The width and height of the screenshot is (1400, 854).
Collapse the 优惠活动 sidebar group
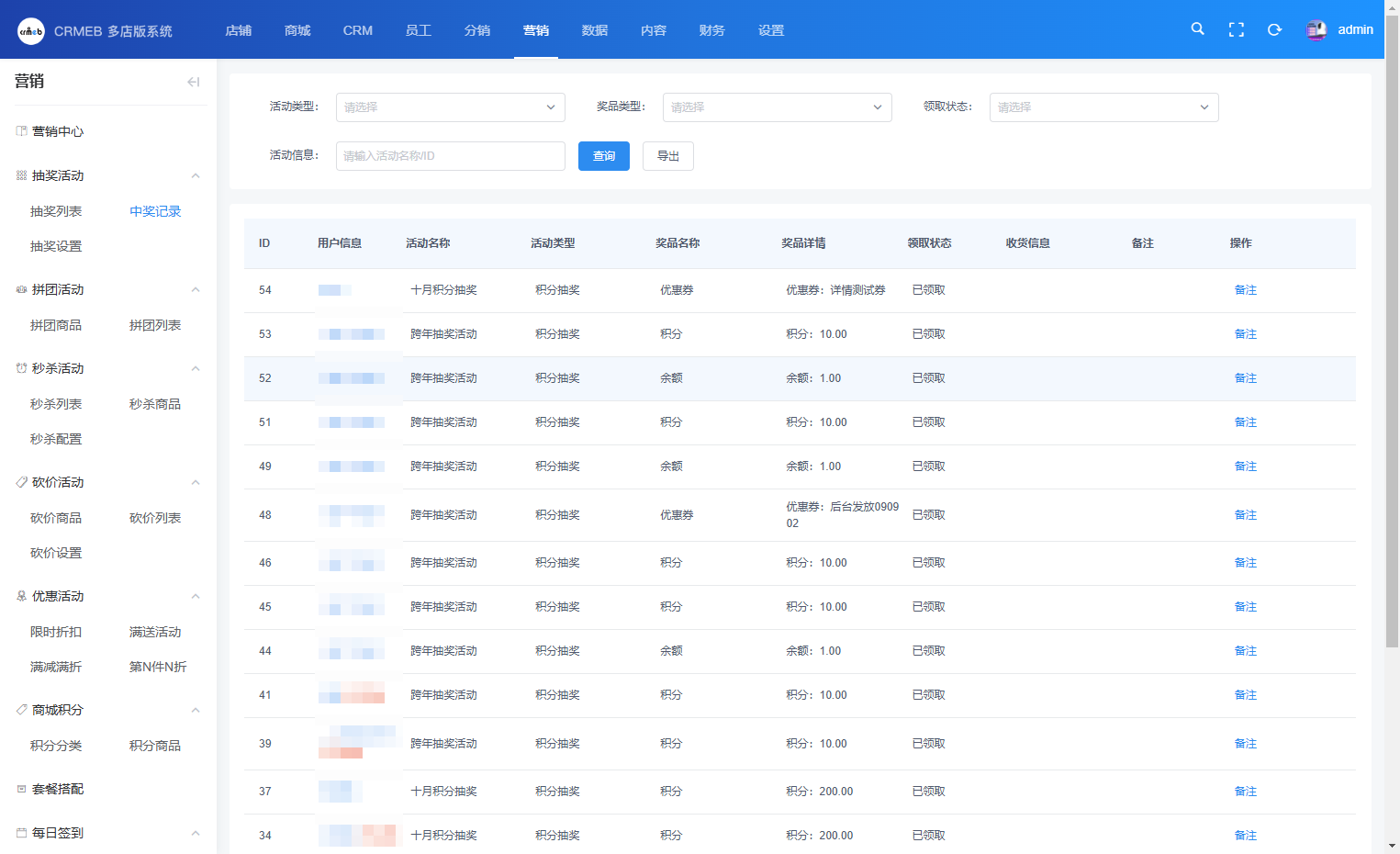[195, 596]
